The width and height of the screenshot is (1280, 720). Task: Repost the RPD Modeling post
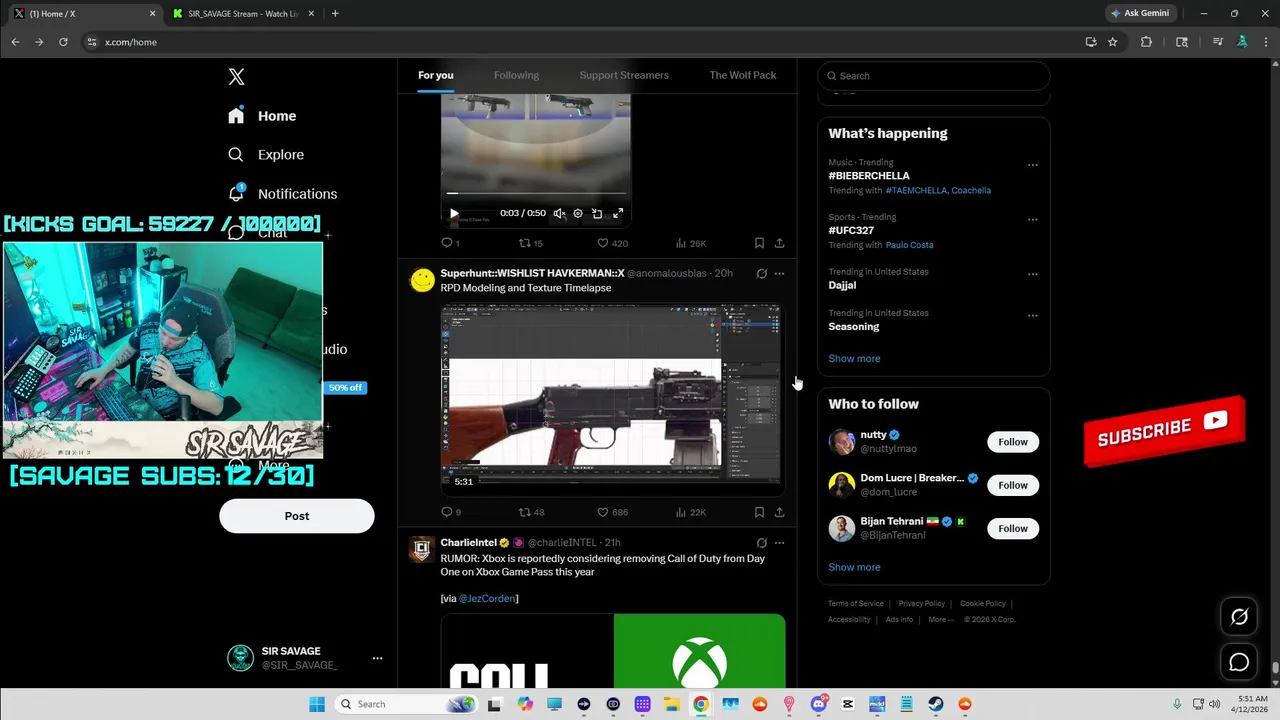click(x=530, y=512)
